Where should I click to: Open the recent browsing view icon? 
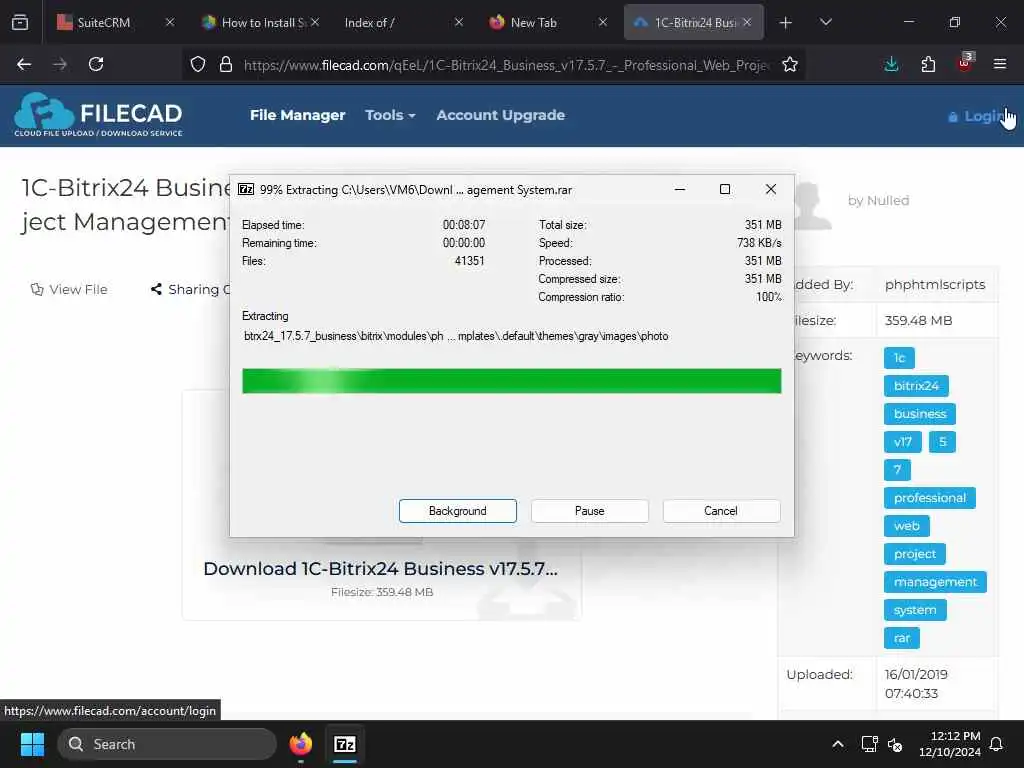20,22
